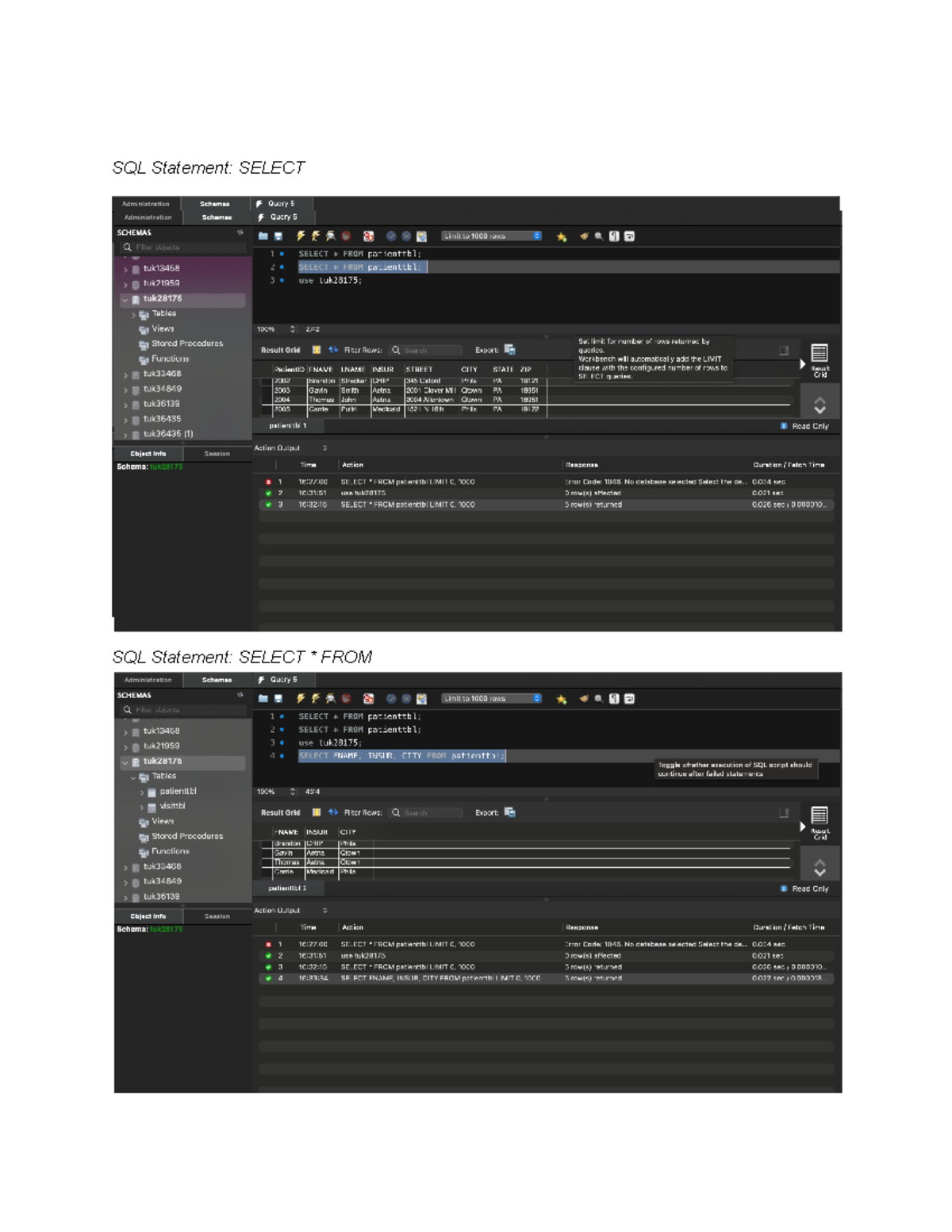Image resolution: width=952 pixels, height=1232 pixels.
Task: Click the stop execution icon above the three-line query
Action: 346,236
